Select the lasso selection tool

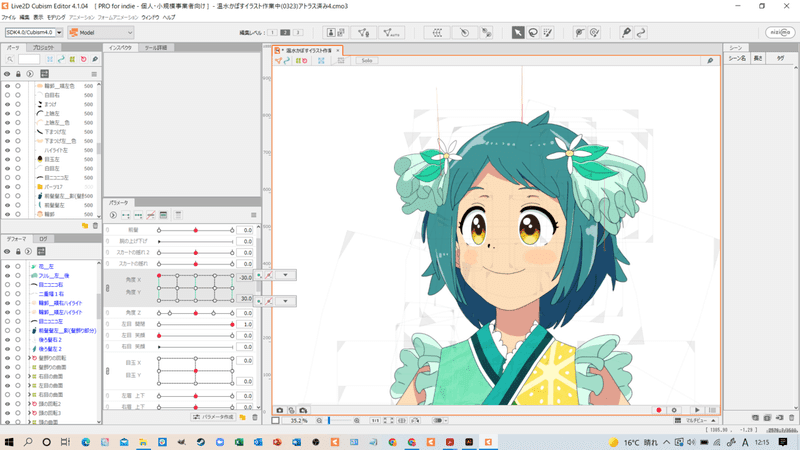point(533,33)
